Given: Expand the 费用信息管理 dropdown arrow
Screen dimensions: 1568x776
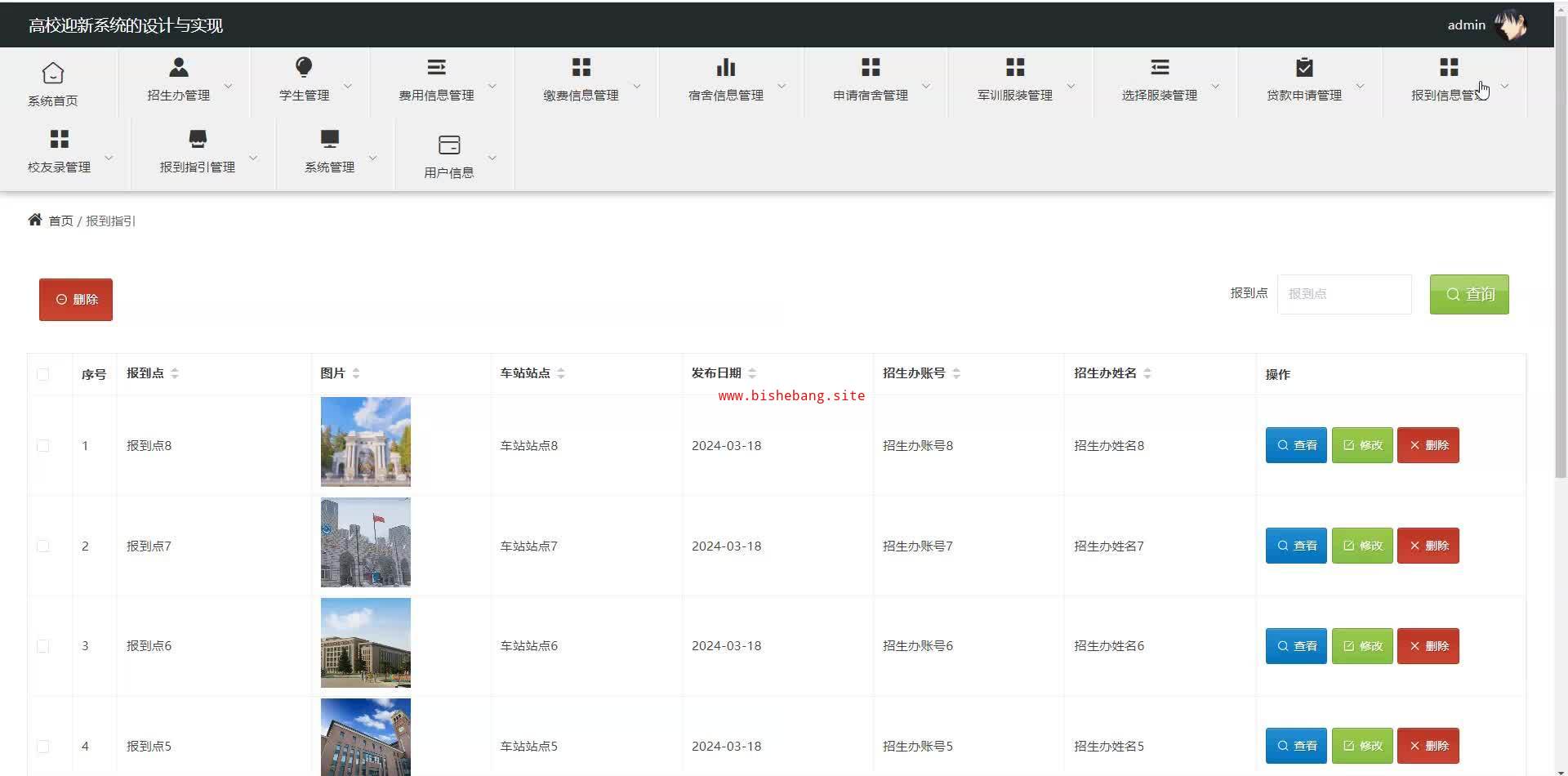Looking at the screenshot, I should [492, 86].
